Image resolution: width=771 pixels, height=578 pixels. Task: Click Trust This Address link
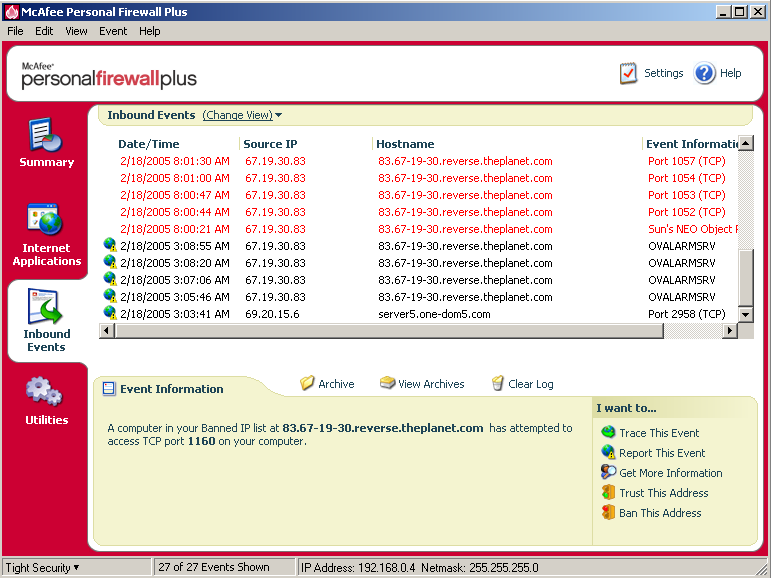pyautogui.click(x=662, y=493)
